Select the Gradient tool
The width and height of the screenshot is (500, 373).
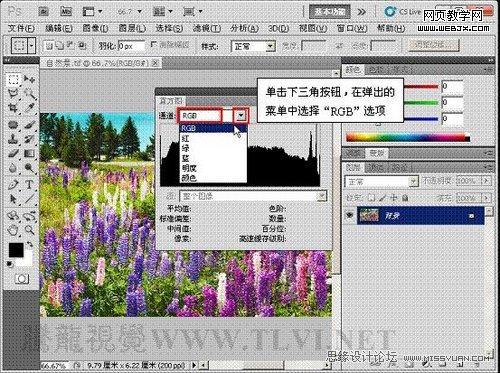click(x=29, y=153)
